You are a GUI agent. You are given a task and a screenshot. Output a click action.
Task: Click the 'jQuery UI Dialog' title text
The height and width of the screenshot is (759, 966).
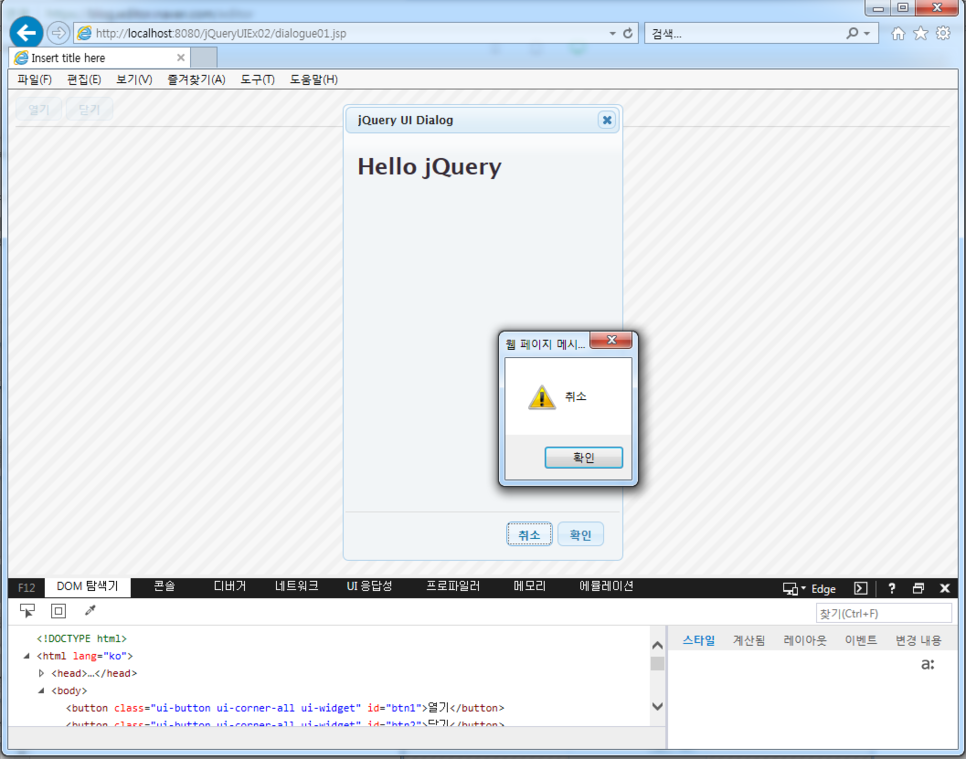405,120
